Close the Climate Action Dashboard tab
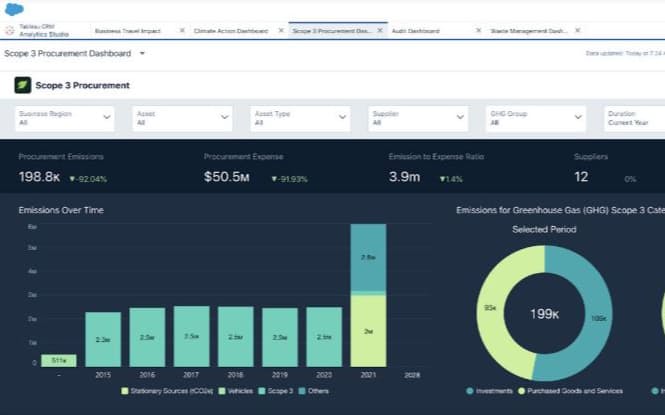665x415 pixels. tap(281, 31)
